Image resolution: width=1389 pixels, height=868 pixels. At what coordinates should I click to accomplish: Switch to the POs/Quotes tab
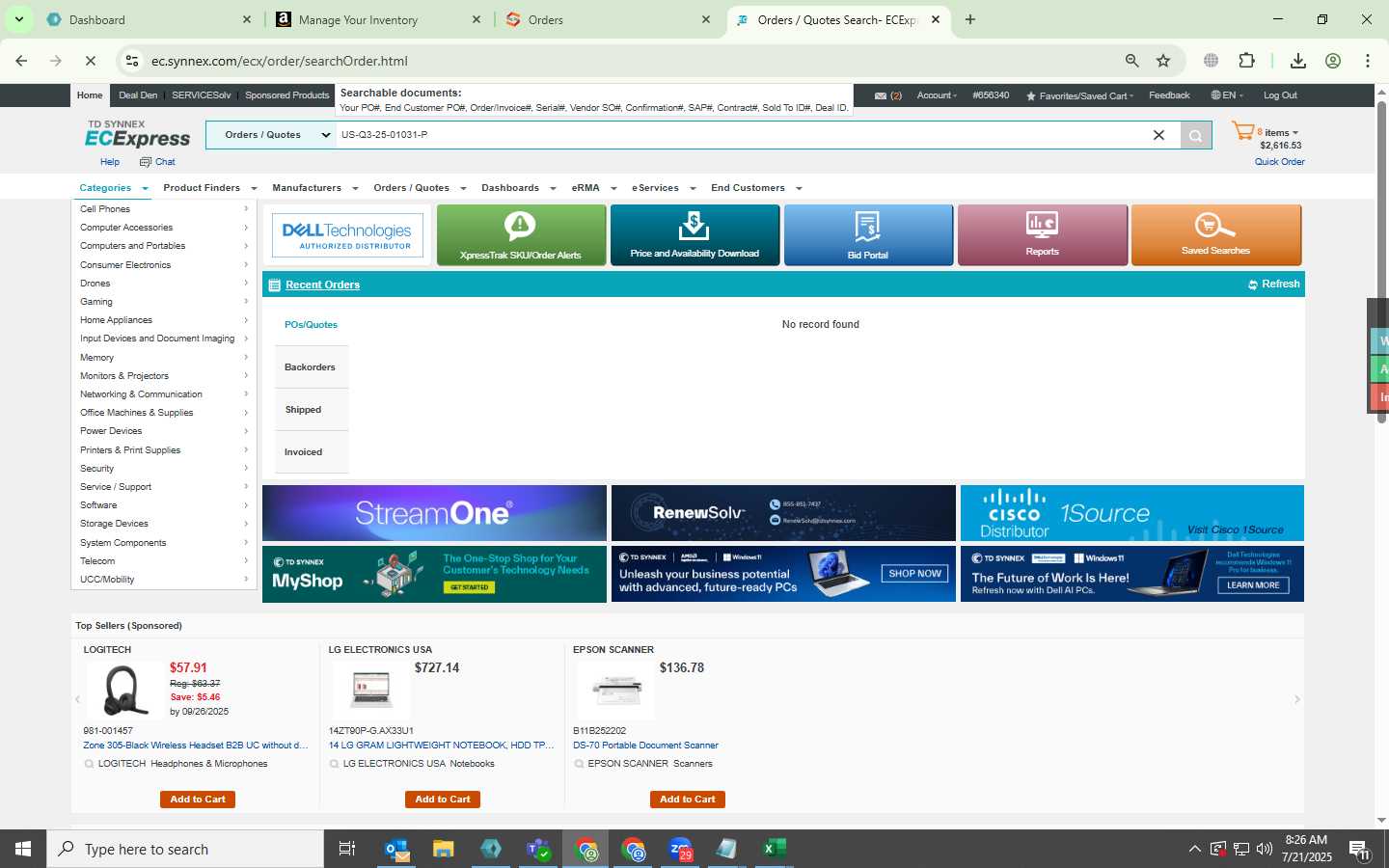pyautogui.click(x=311, y=325)
